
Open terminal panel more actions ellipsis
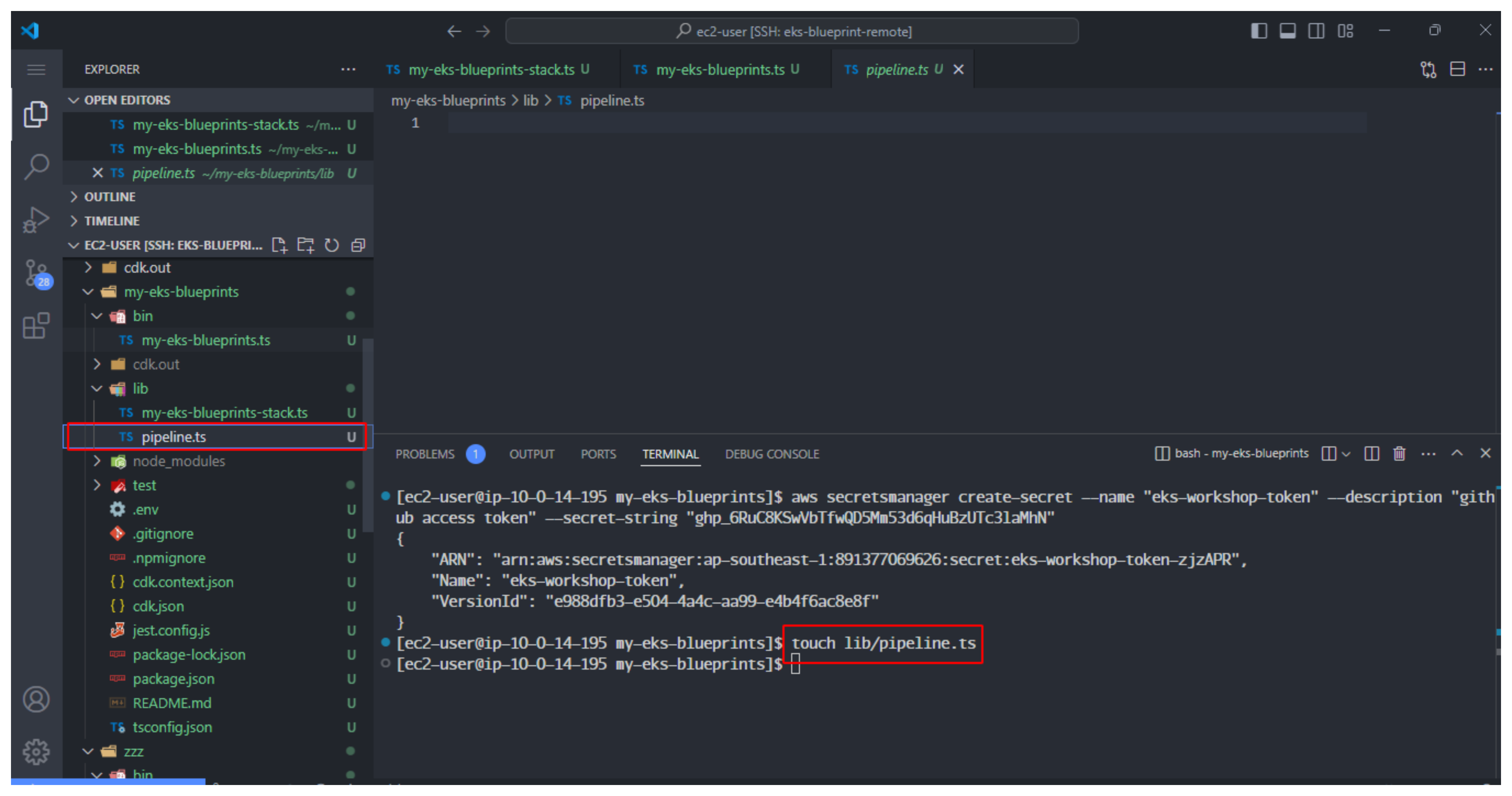click(x=1429, y=454)
